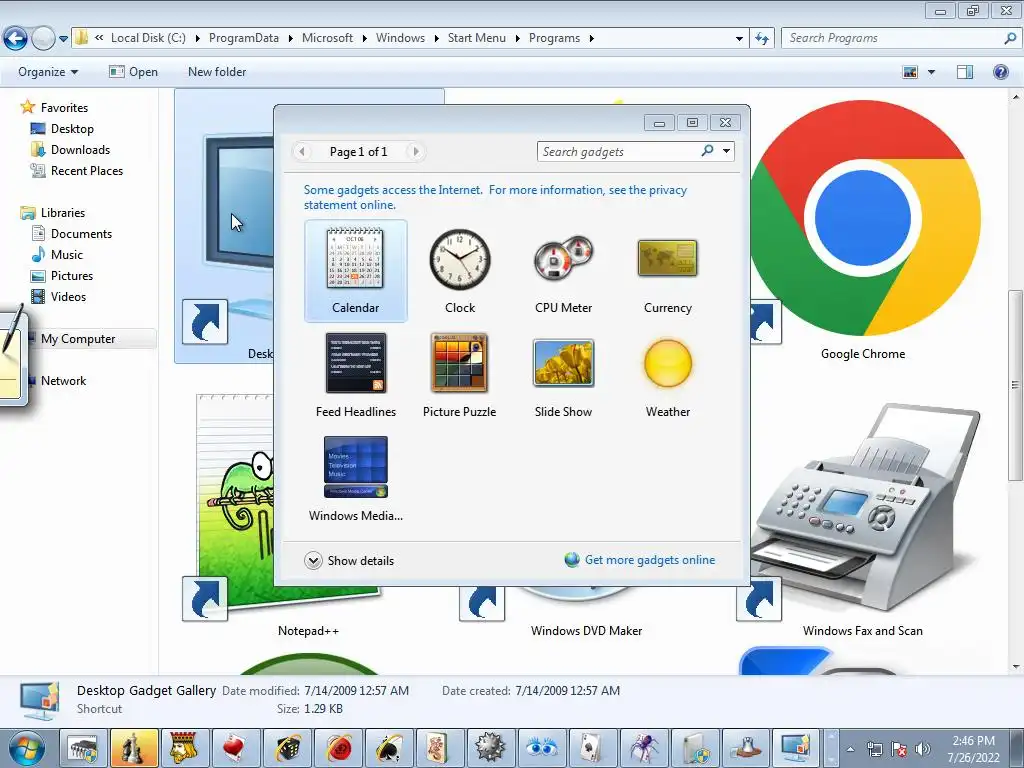Image resolution: width=1024 pixels, height=768 pixels.
Task: Click Start Menu in the breadcrumb
Action: [x=477, y=38]
